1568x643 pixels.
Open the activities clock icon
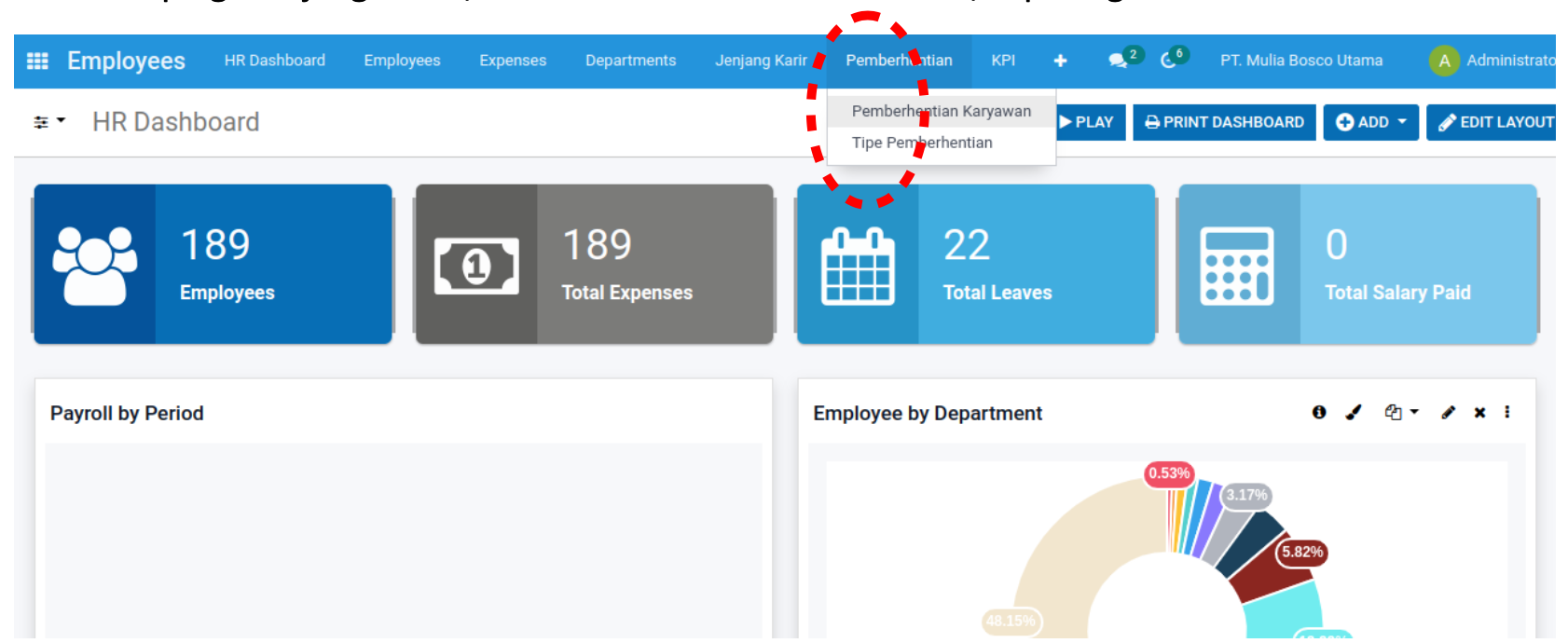[1168, 61]
